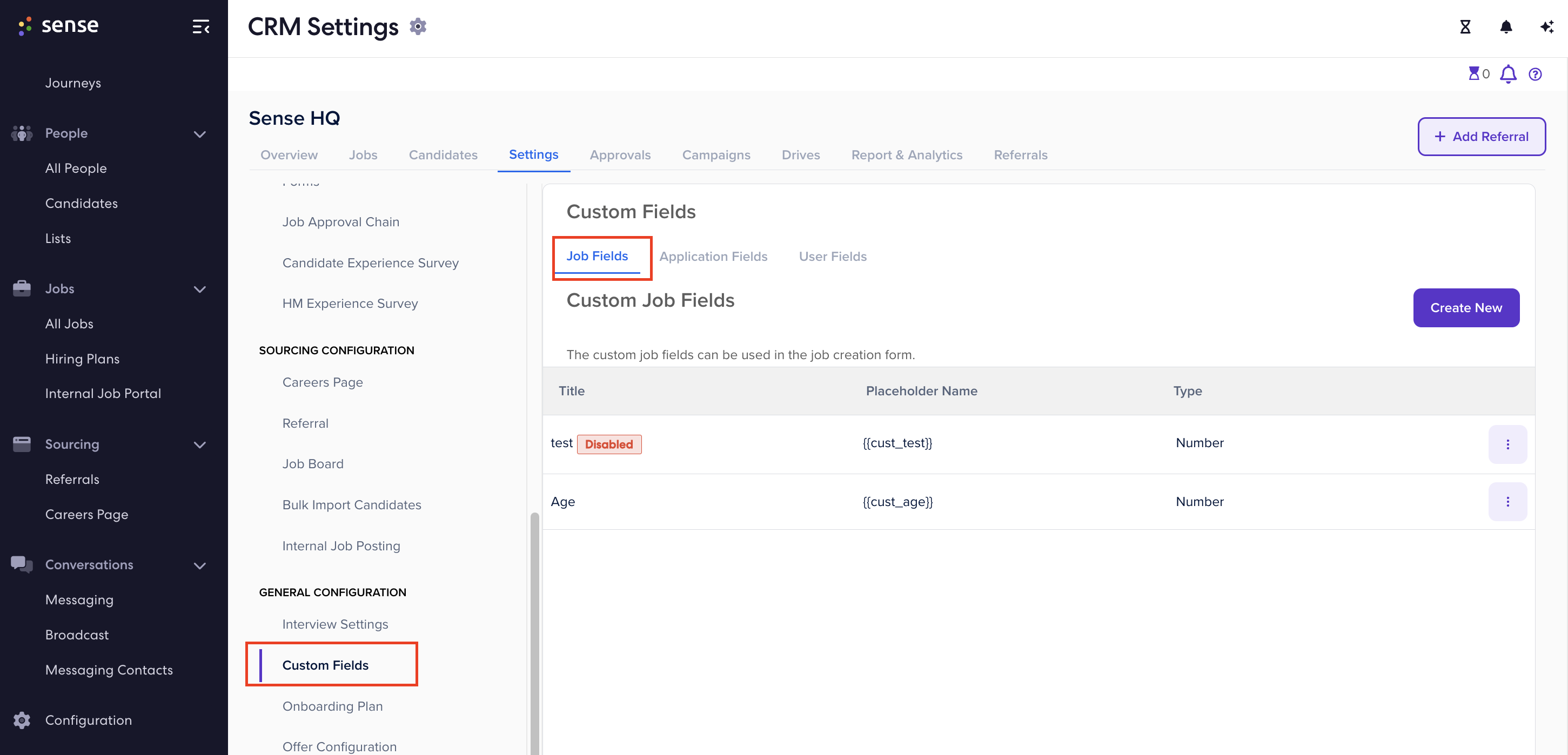Open All People in sidebar
Screen dimensions: 1568x755
point(76,168)
